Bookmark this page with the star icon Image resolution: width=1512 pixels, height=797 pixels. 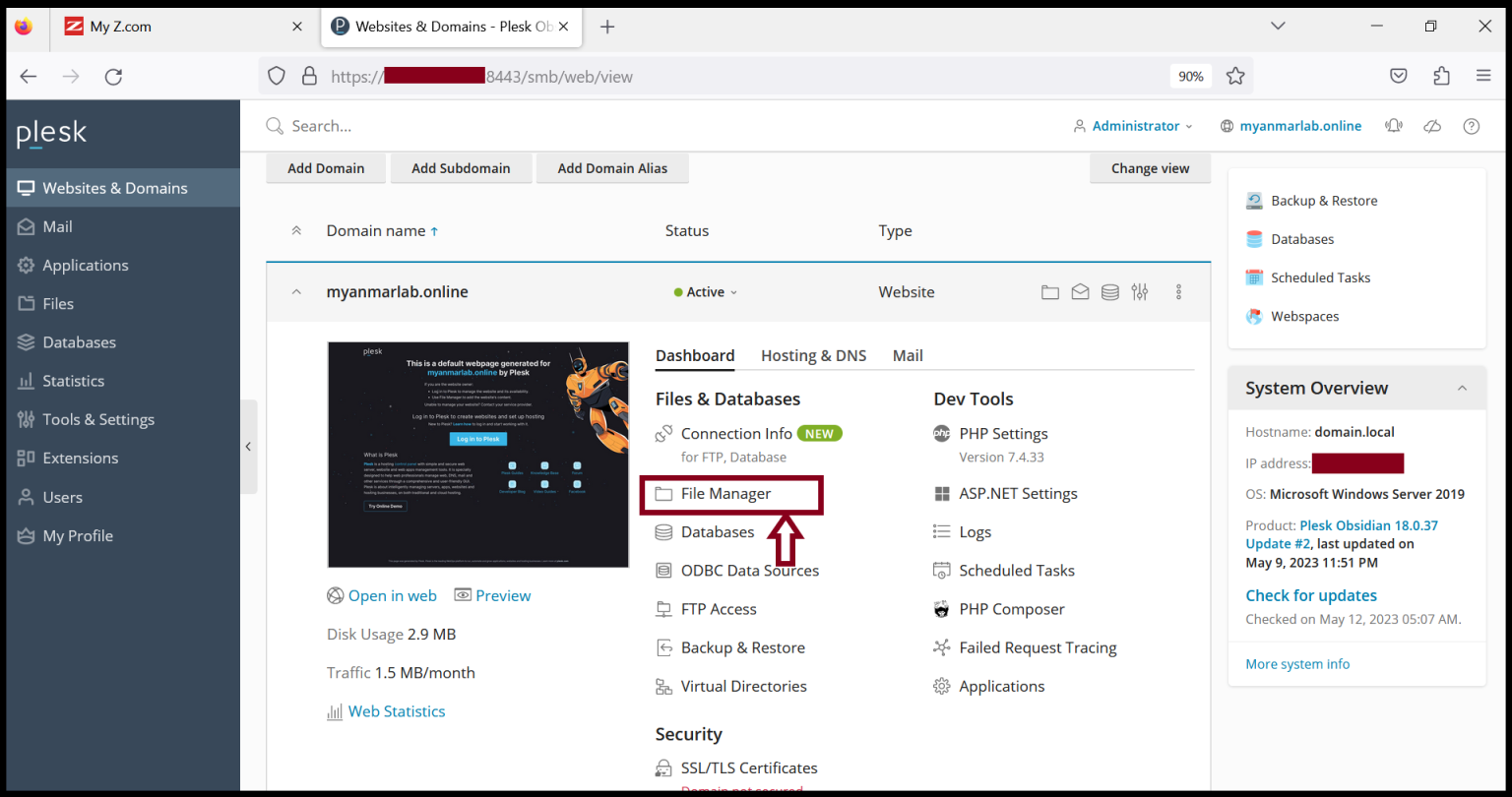point(1235,76)
